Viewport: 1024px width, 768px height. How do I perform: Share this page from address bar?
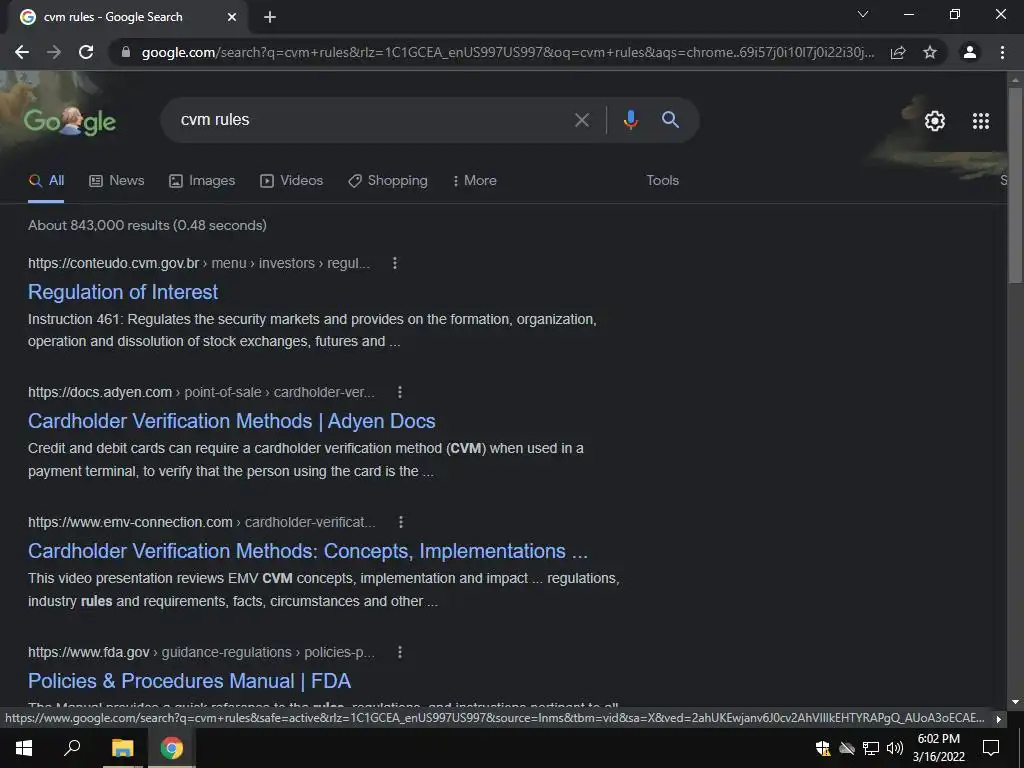coord(898,52)
